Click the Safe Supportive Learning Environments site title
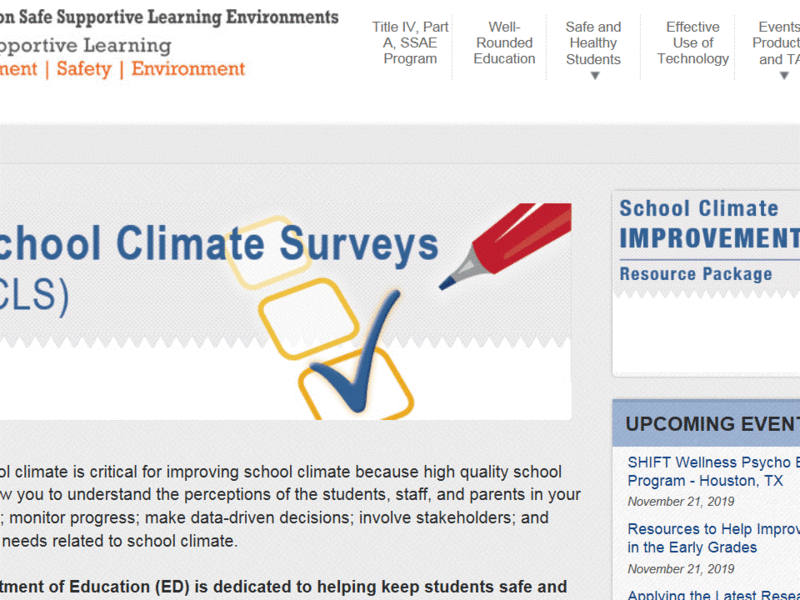 (169, 17)
